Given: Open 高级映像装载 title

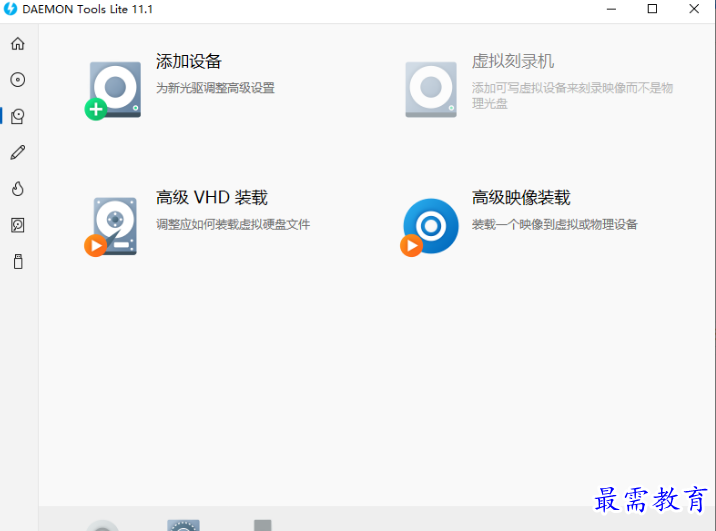Looking at the screenshot, I should click(521, 197).
